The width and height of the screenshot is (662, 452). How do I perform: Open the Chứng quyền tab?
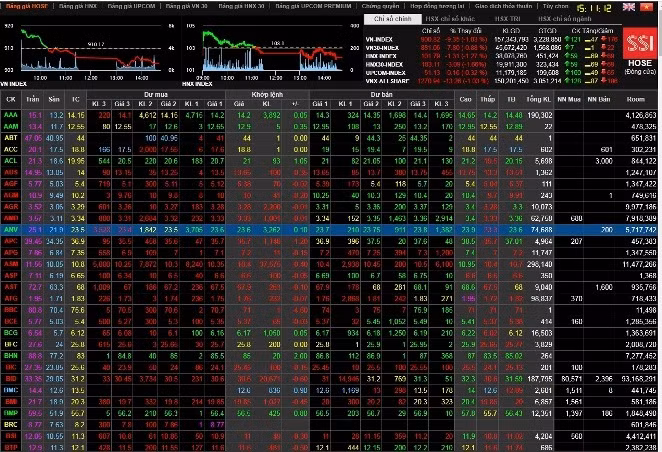380,6
